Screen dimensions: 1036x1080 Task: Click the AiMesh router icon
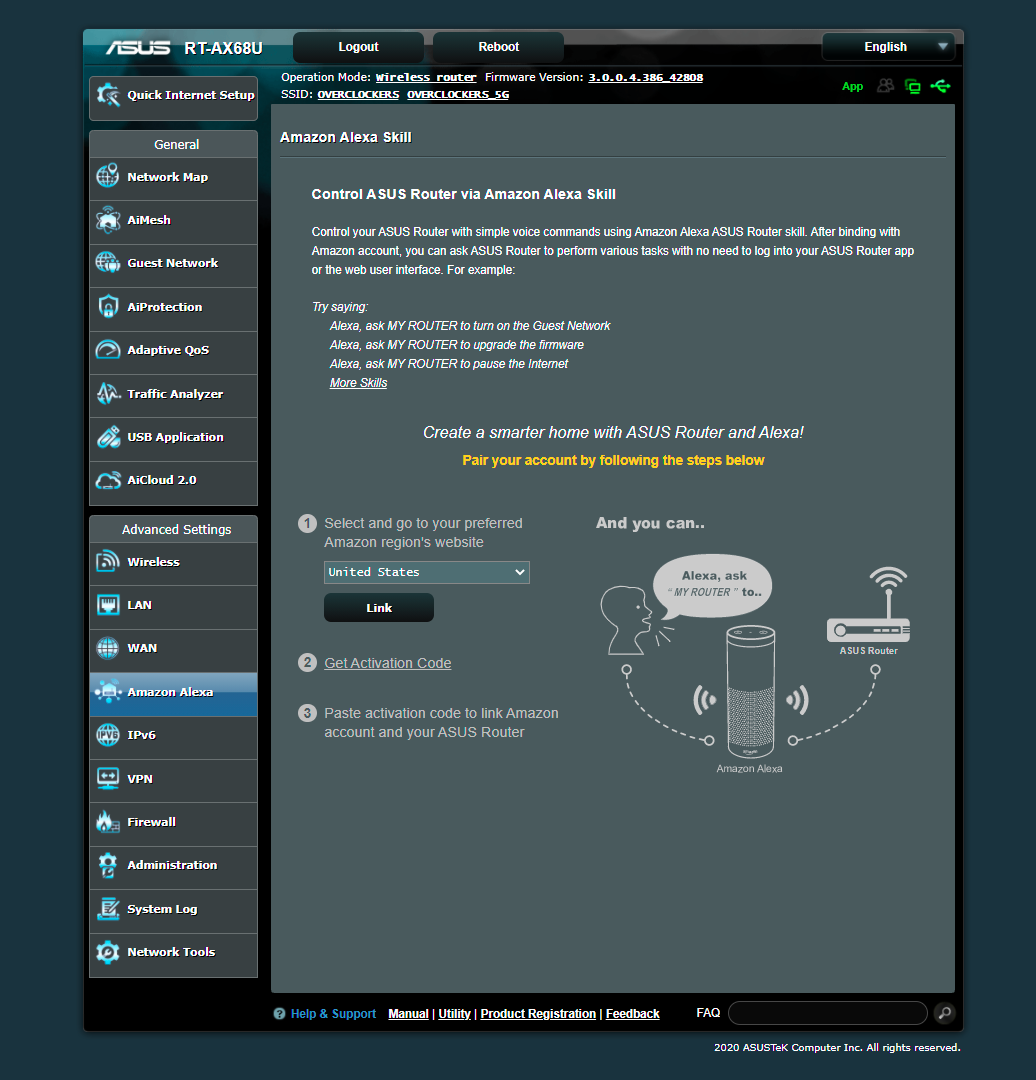pyautogui.click(x=108, y=220)
